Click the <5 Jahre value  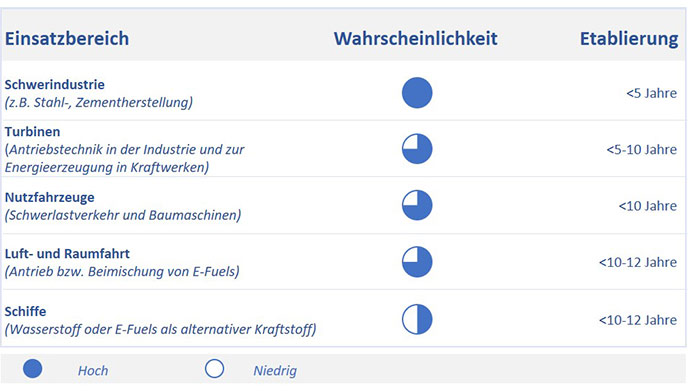651,93
